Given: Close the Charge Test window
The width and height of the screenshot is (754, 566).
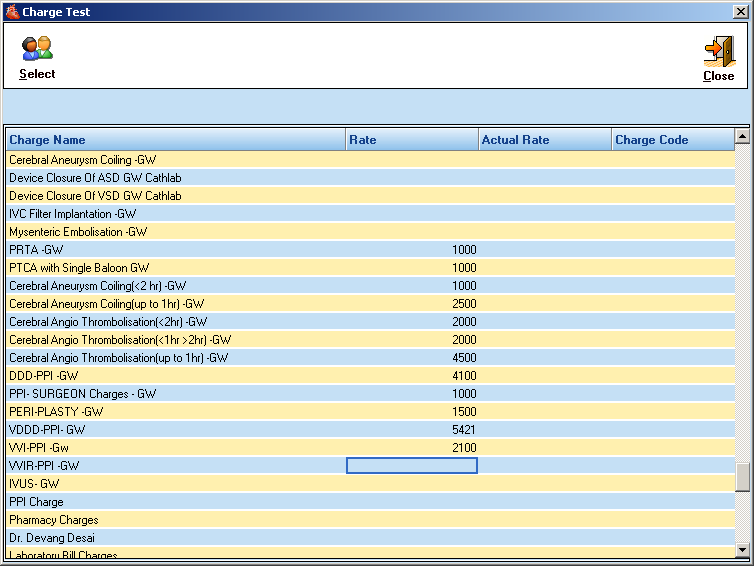Looking at the screenshot, I should [741, 12].
